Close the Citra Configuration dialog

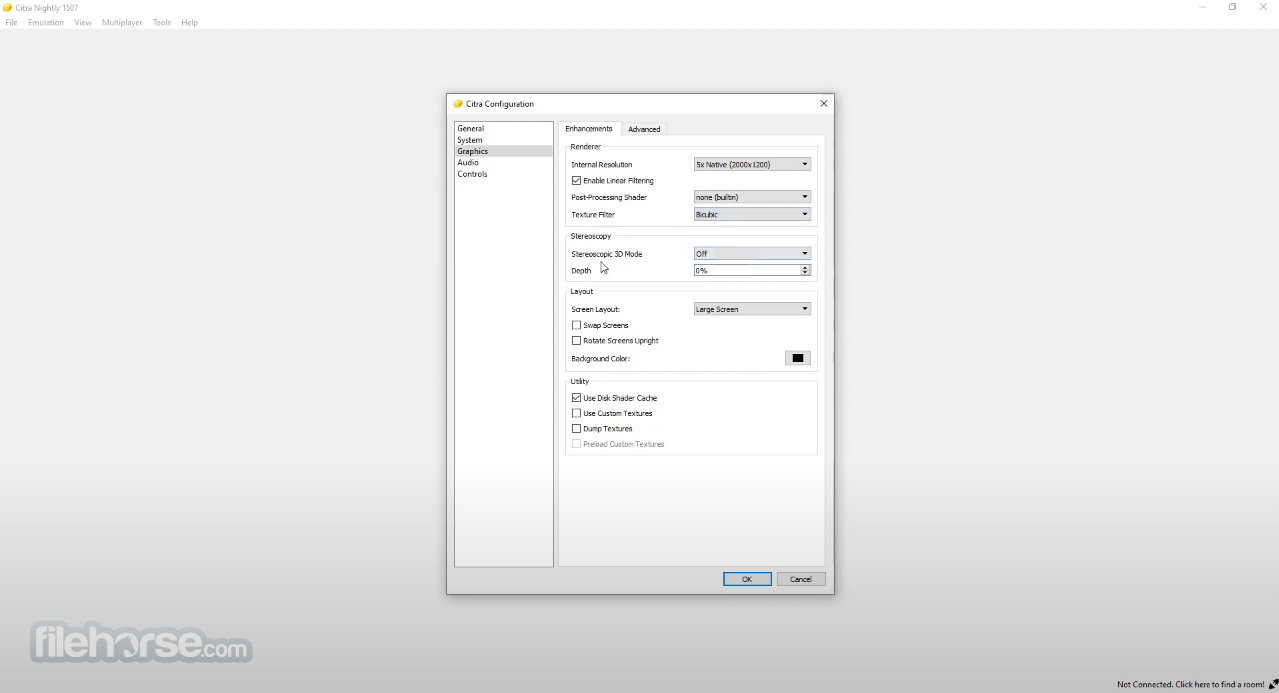(824, 104)
